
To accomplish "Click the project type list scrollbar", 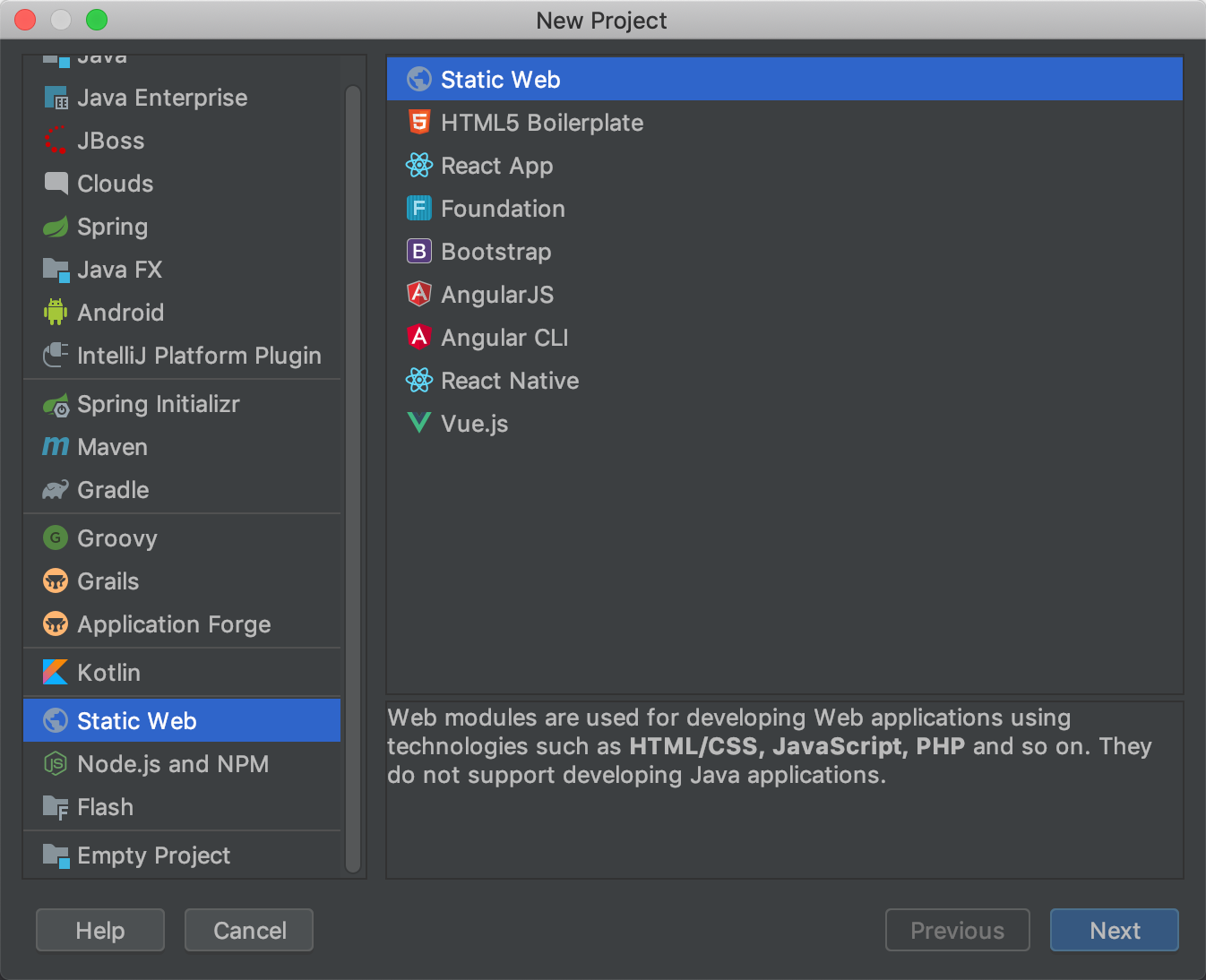I will point(353,479).
